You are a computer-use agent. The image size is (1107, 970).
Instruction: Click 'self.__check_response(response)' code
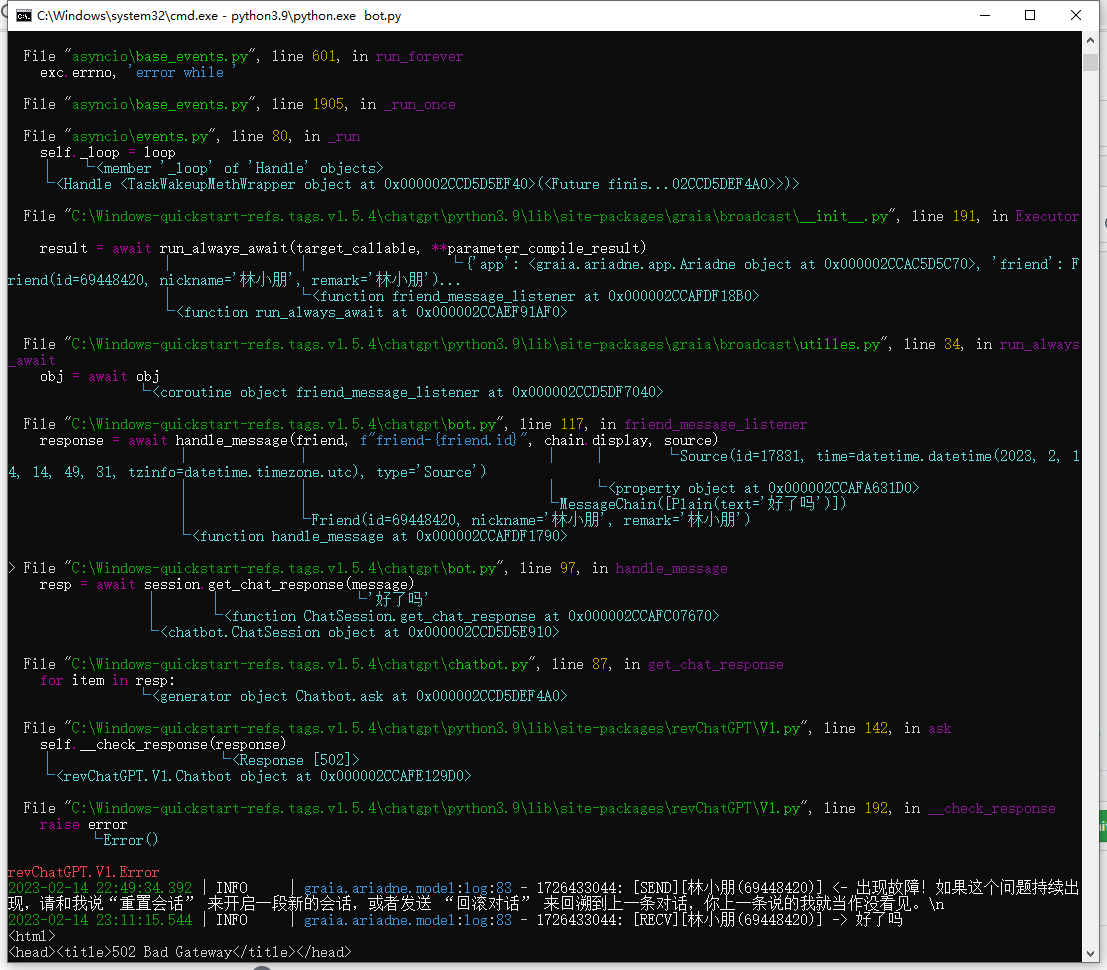point(163,745)
